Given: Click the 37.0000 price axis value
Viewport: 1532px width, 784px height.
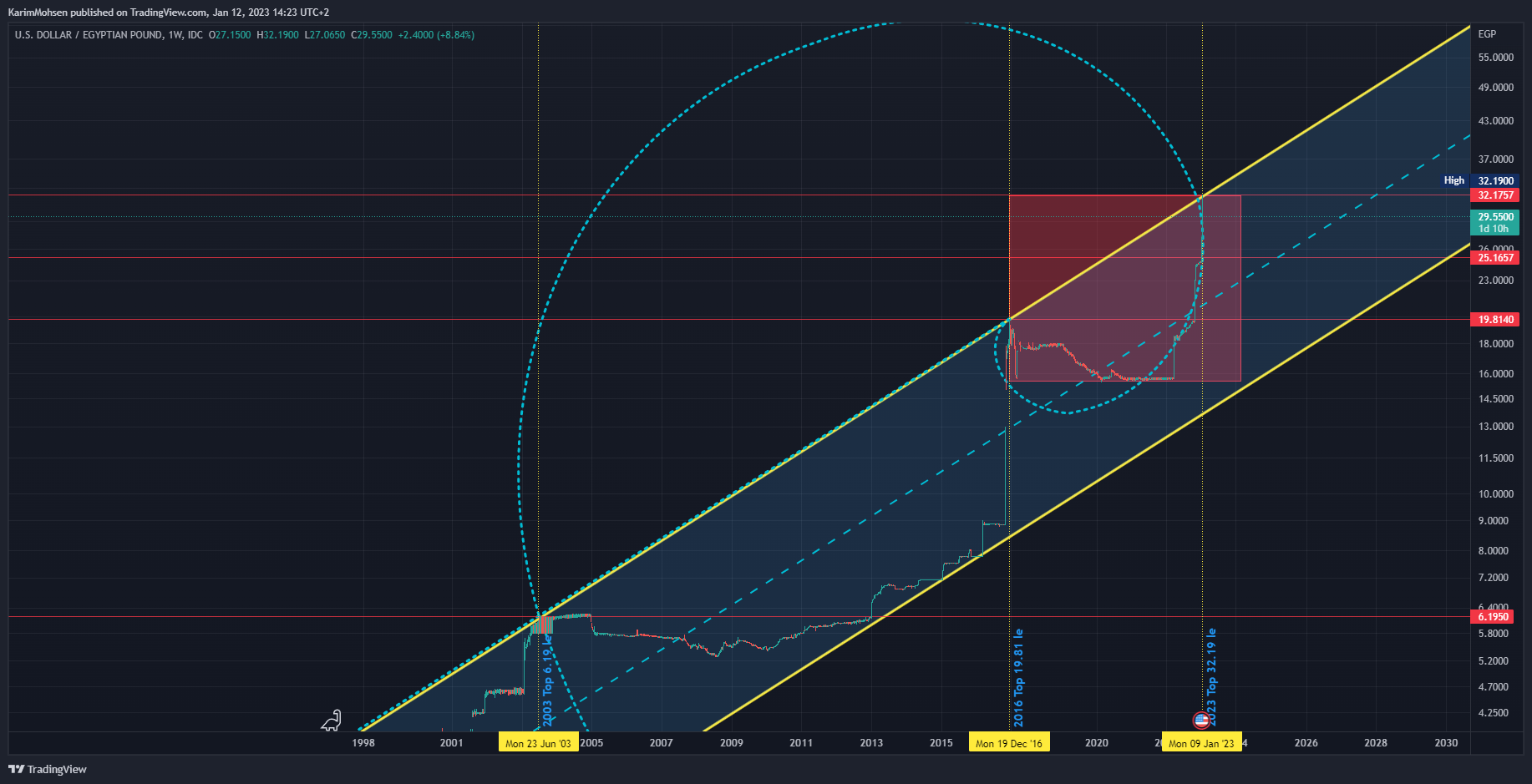Looking at the screenshot, I should [1496, 159].
